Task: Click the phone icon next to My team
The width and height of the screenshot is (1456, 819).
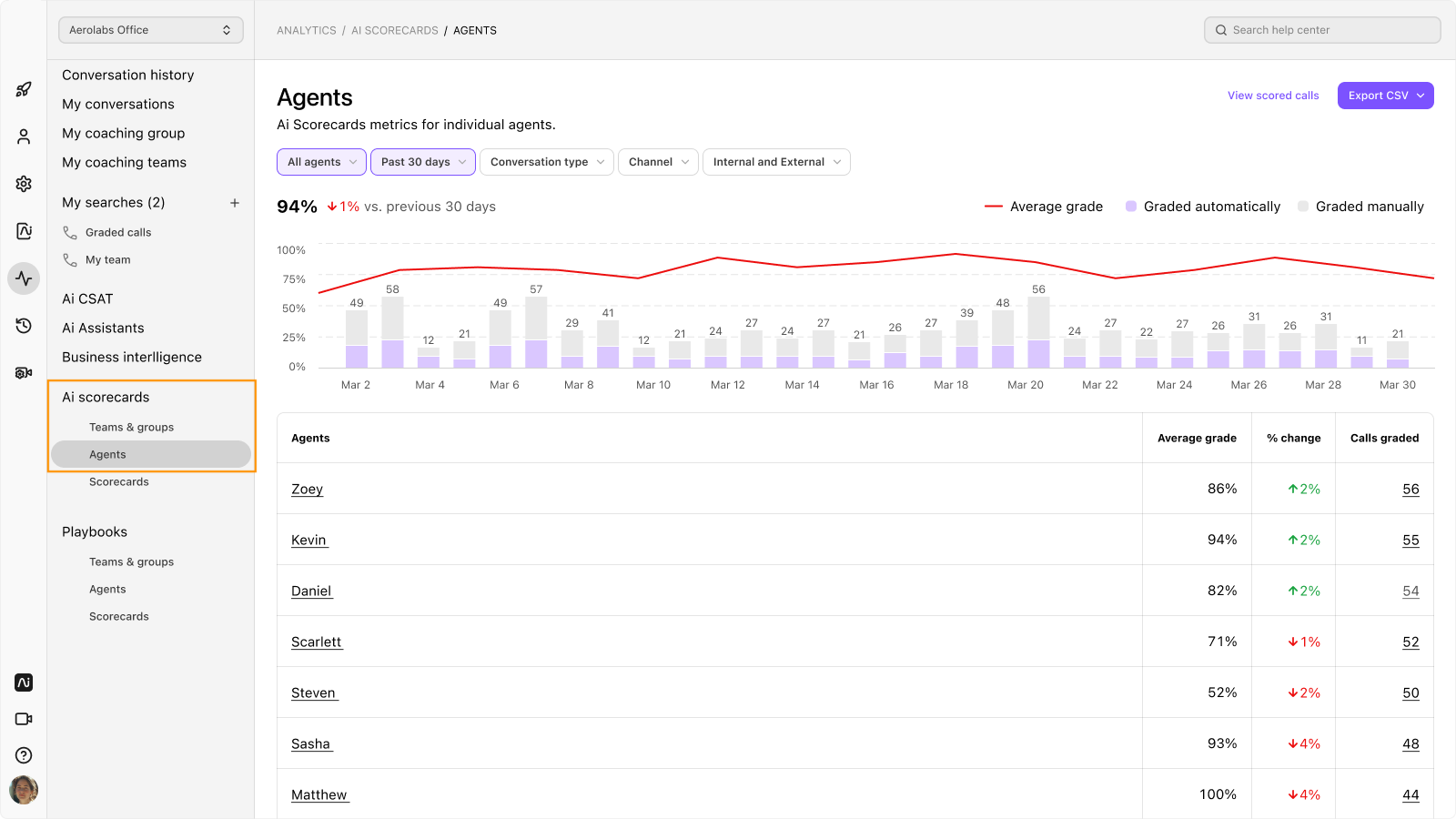Action: point(70,260)
